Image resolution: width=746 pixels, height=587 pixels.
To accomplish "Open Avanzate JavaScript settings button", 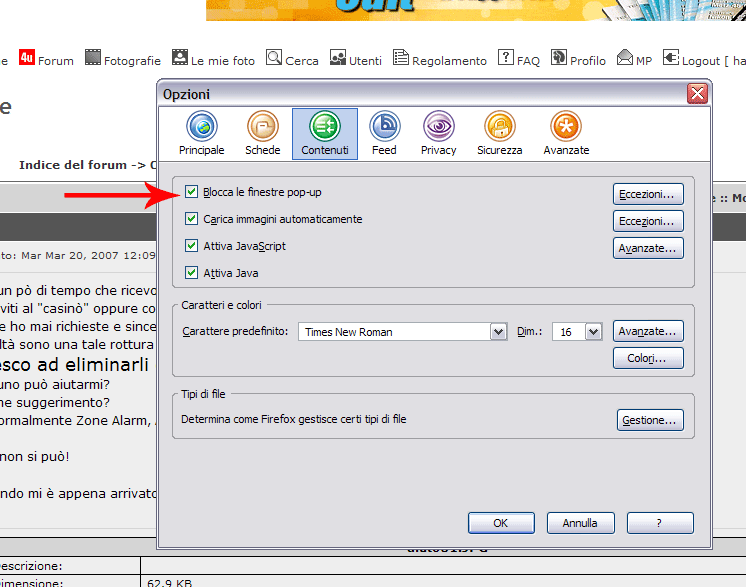I will click(648, 248).
